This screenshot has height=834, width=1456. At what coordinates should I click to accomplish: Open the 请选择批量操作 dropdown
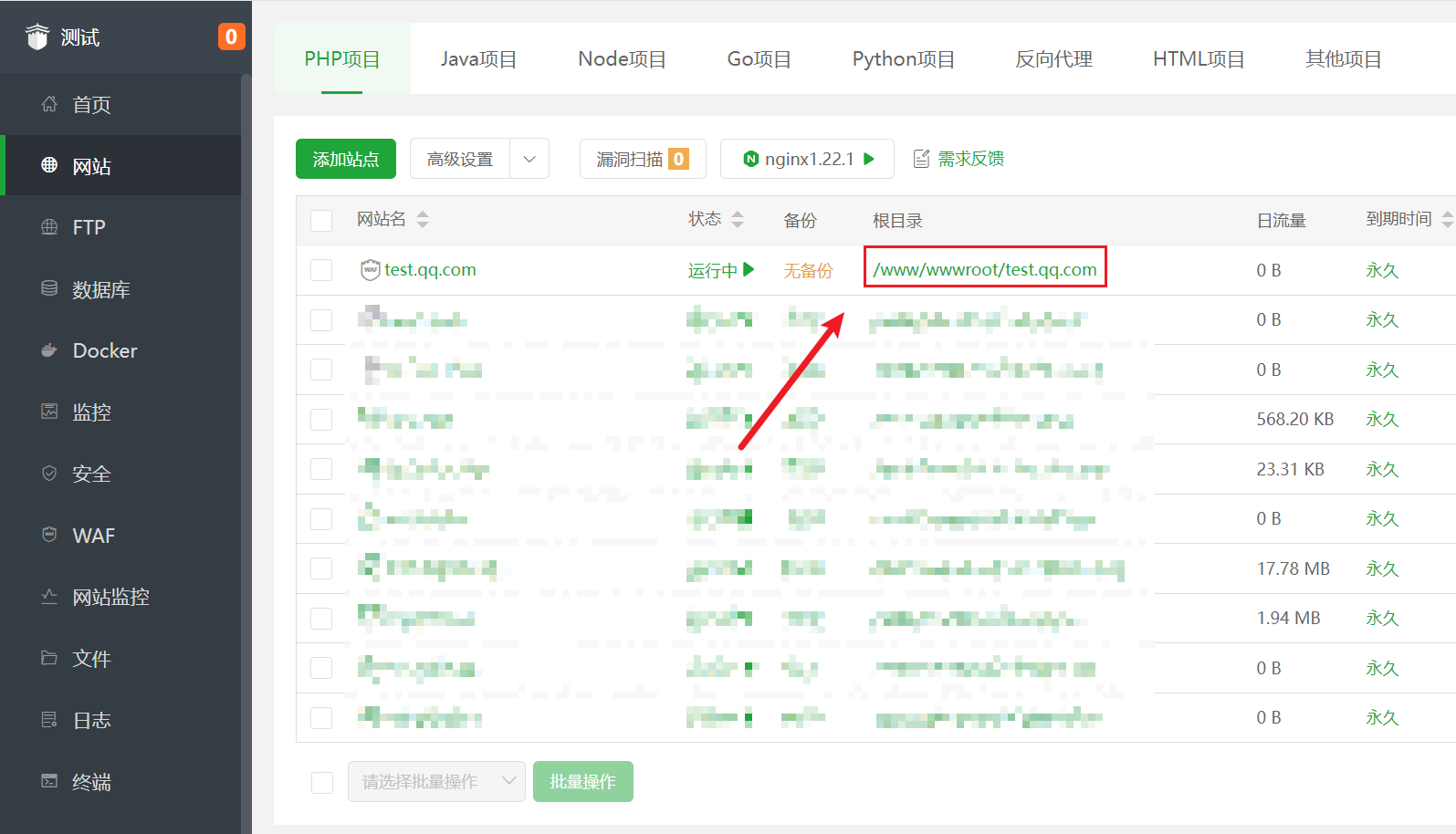coord(436,782)
